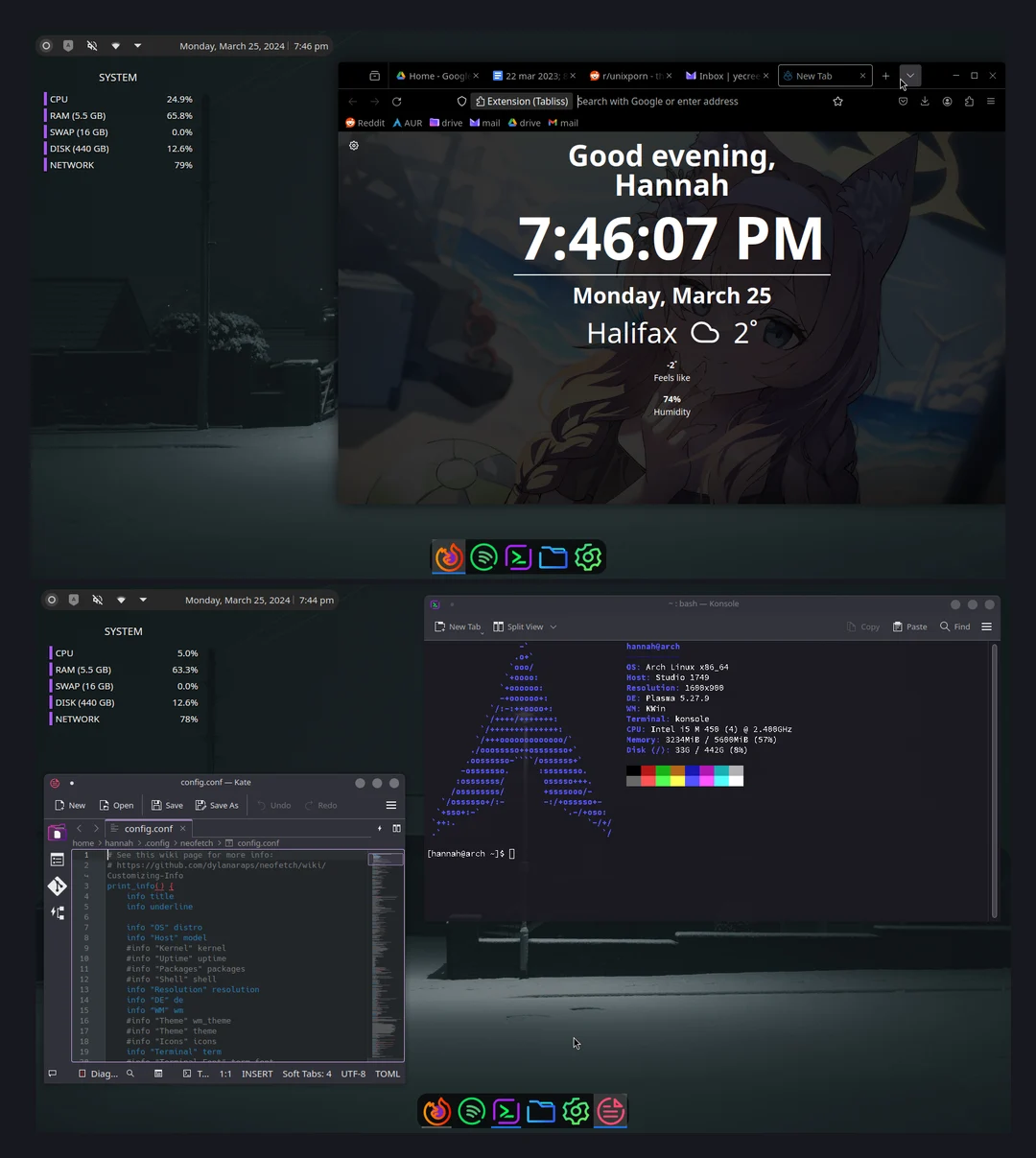Open the top bar dropdown arrow
Viewport: 1036px width, 1158px height.
[137, 45]
